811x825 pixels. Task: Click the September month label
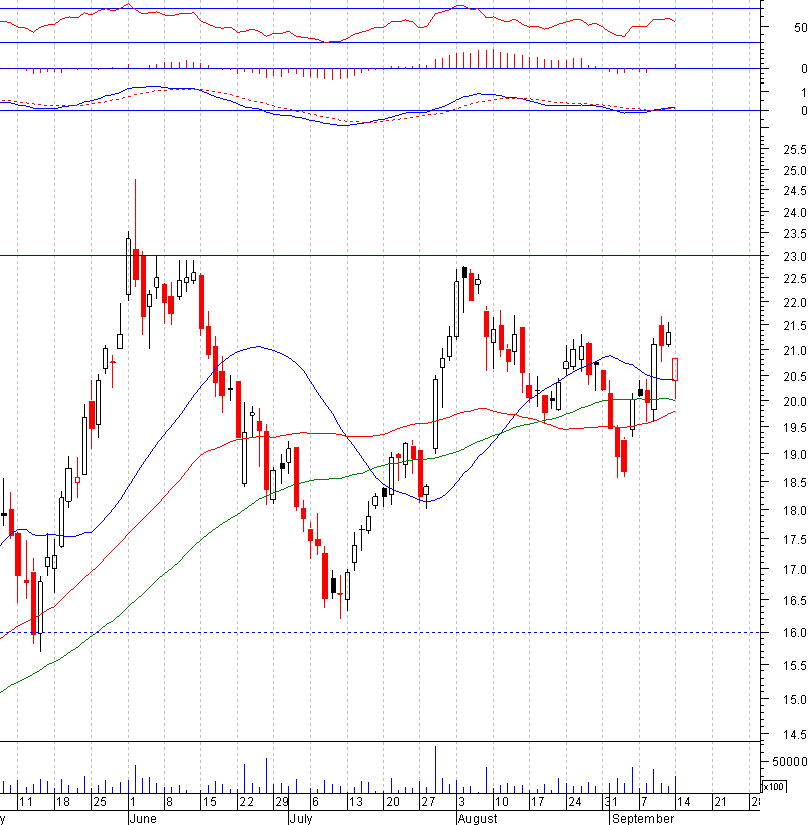click(643, 819)
